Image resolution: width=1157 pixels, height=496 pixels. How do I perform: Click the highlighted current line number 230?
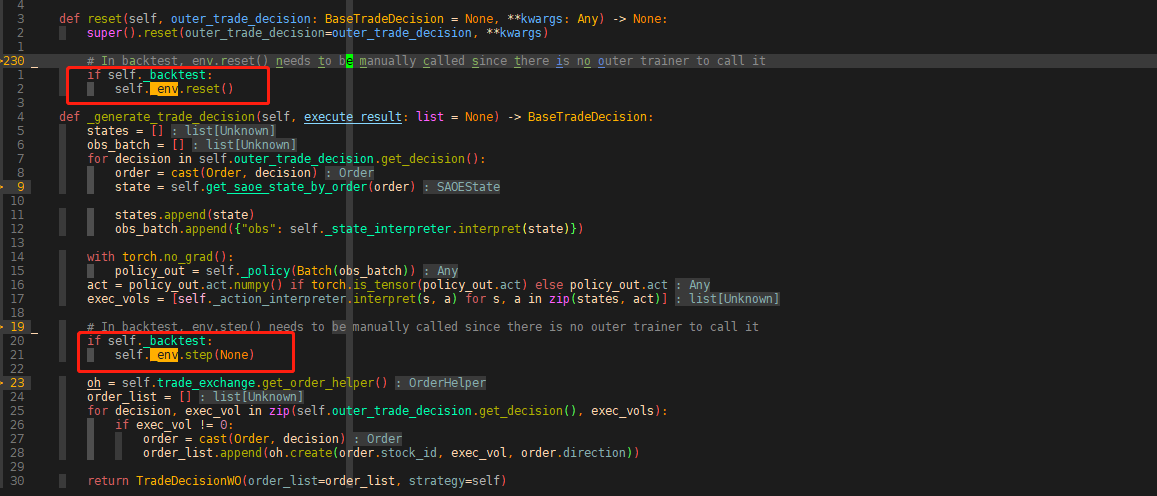click(x=16, y=61)
